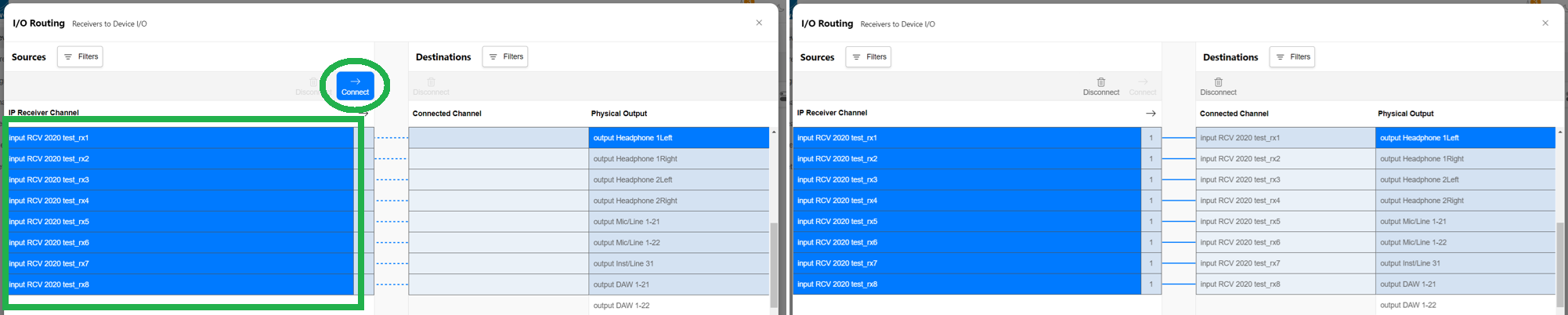Select output DAW 1-22 in right window
The height and width of the screenshot is (315, 1568).
pos(1465,306)
